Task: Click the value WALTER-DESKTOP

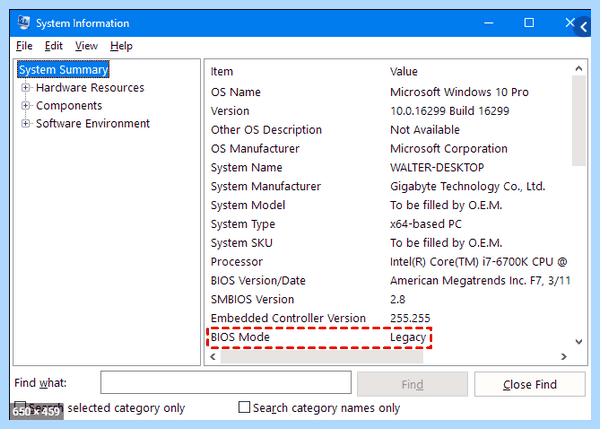Action: pos(437,167)
